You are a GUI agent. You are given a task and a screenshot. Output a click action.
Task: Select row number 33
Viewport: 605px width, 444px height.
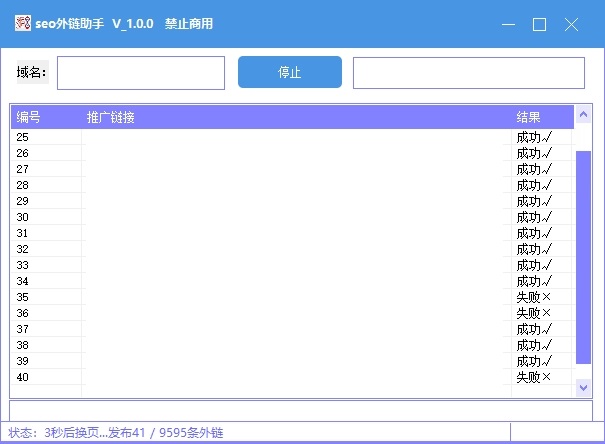(x=291, y=265)
